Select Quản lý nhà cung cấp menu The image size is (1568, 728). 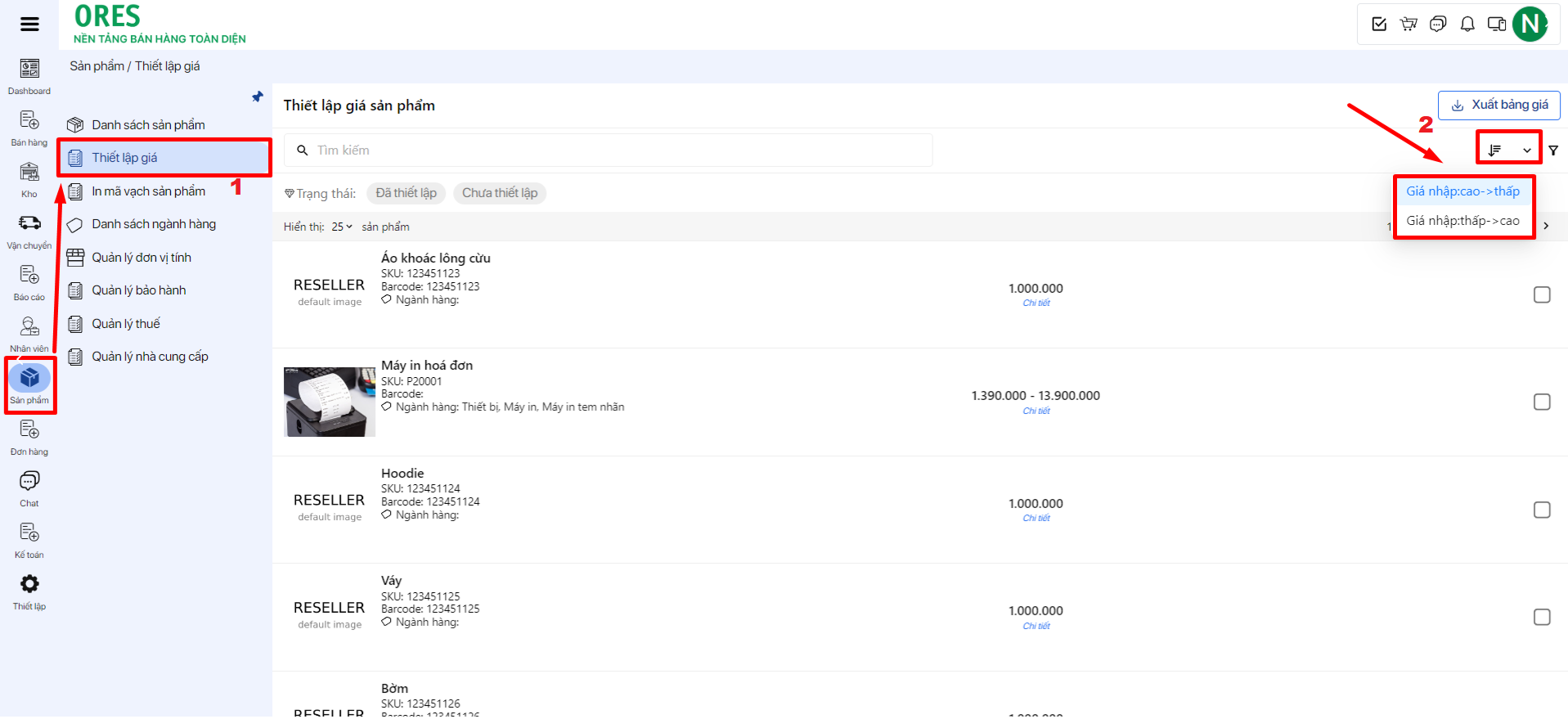click(x=150, y=357)
